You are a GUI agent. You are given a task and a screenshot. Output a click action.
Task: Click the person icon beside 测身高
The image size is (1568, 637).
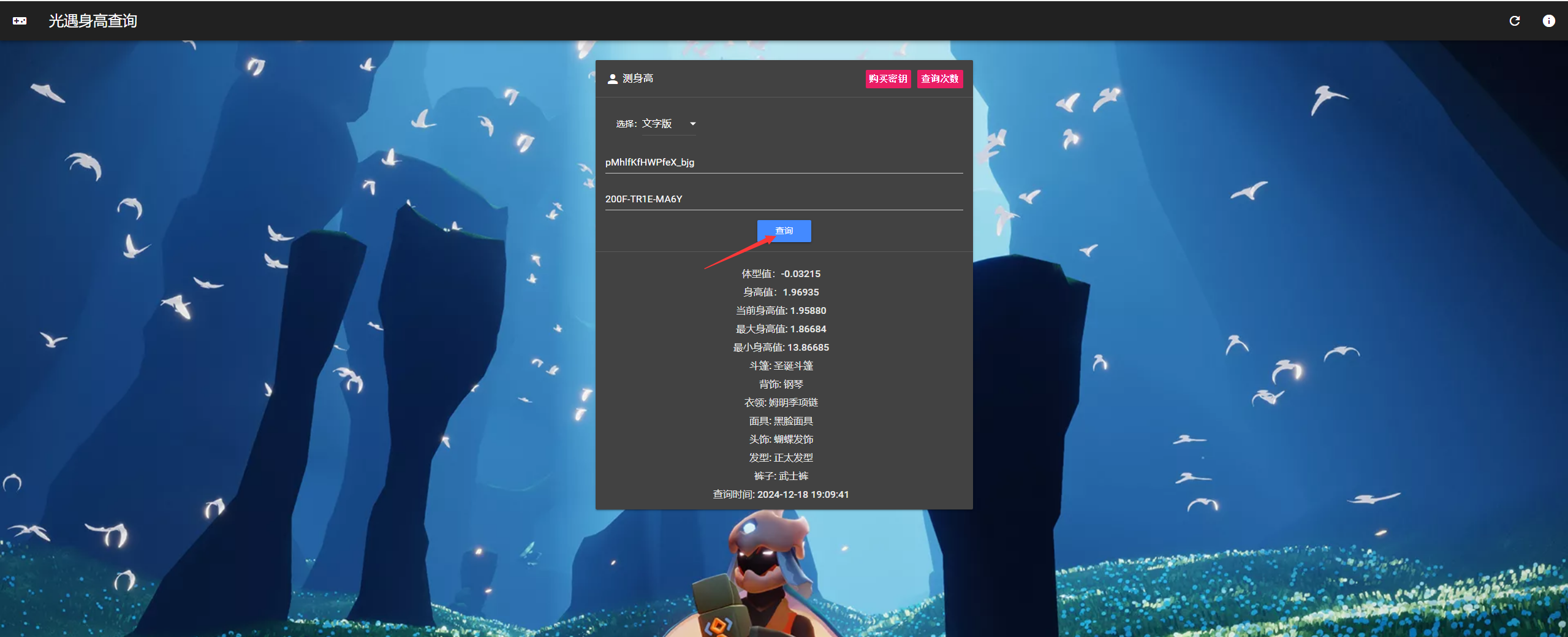pos(612,79)
